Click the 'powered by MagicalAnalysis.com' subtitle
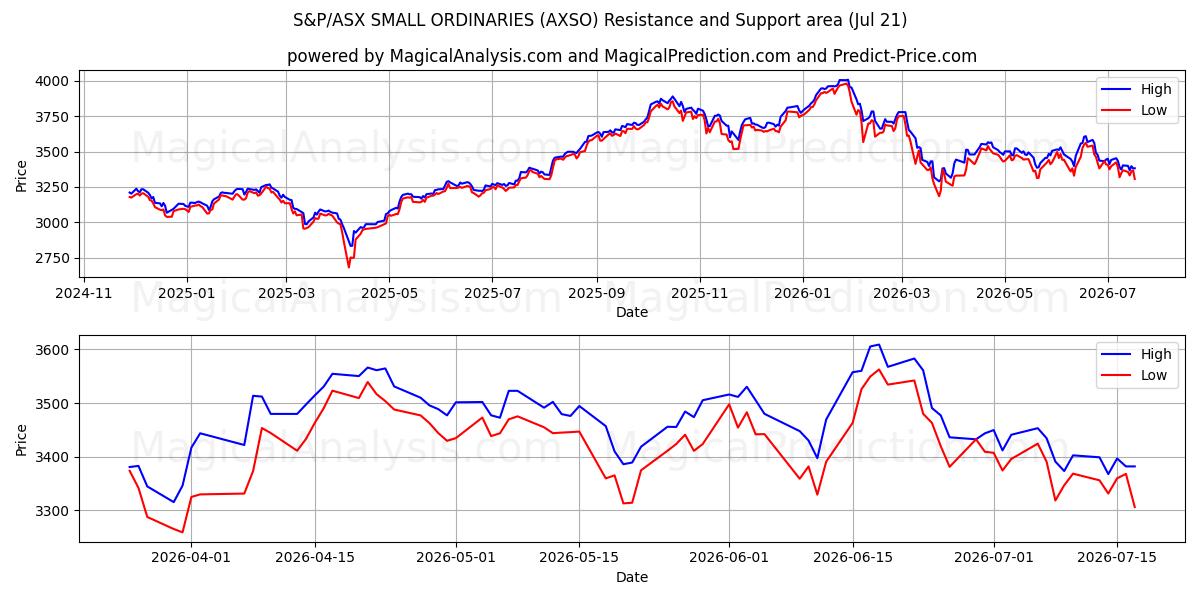 point(632,56)
